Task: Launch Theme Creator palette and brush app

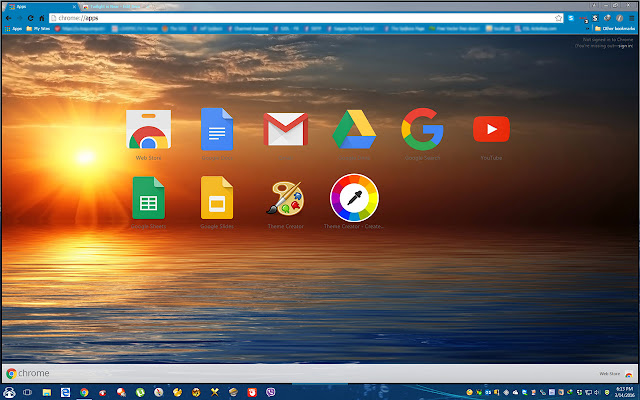Action: coord(286,198)
